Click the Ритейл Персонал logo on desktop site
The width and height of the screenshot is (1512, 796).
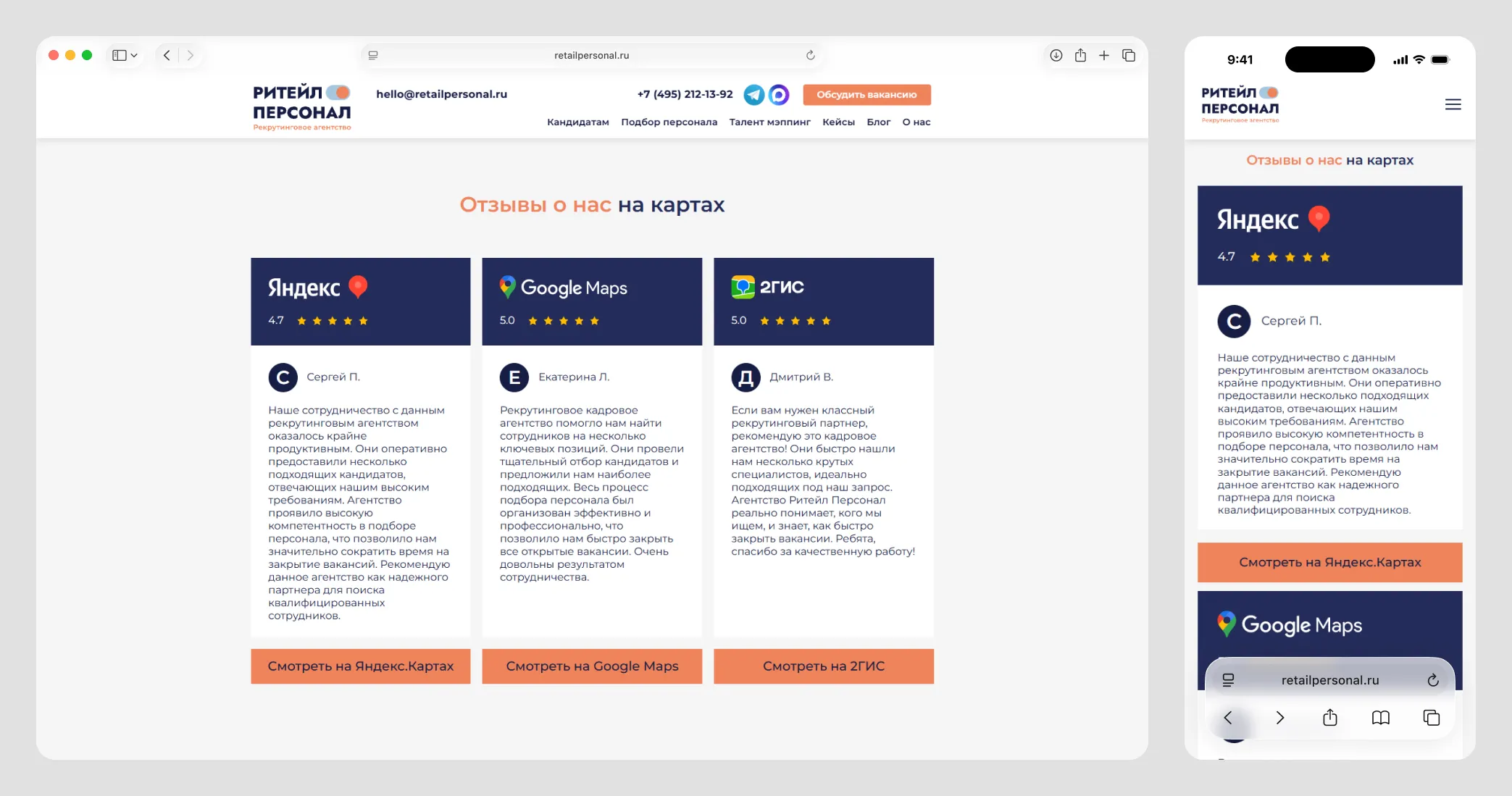[301, 107]
